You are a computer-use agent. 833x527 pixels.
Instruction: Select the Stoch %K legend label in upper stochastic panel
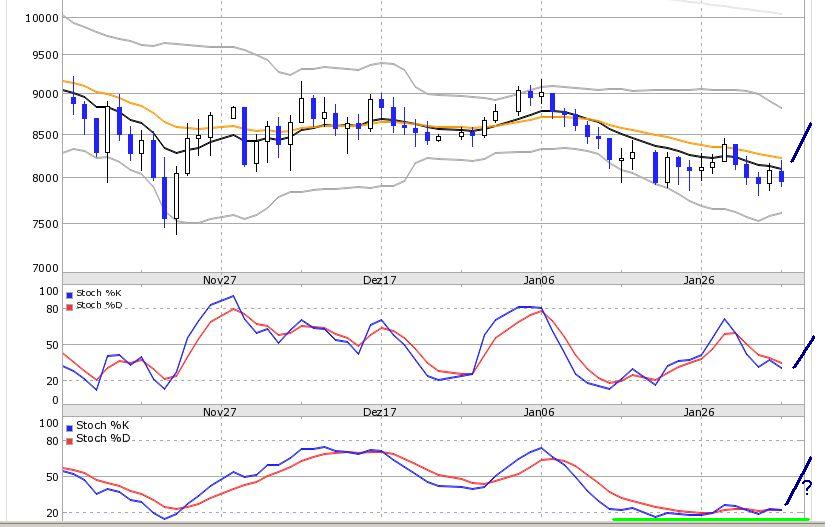point(99,293)
